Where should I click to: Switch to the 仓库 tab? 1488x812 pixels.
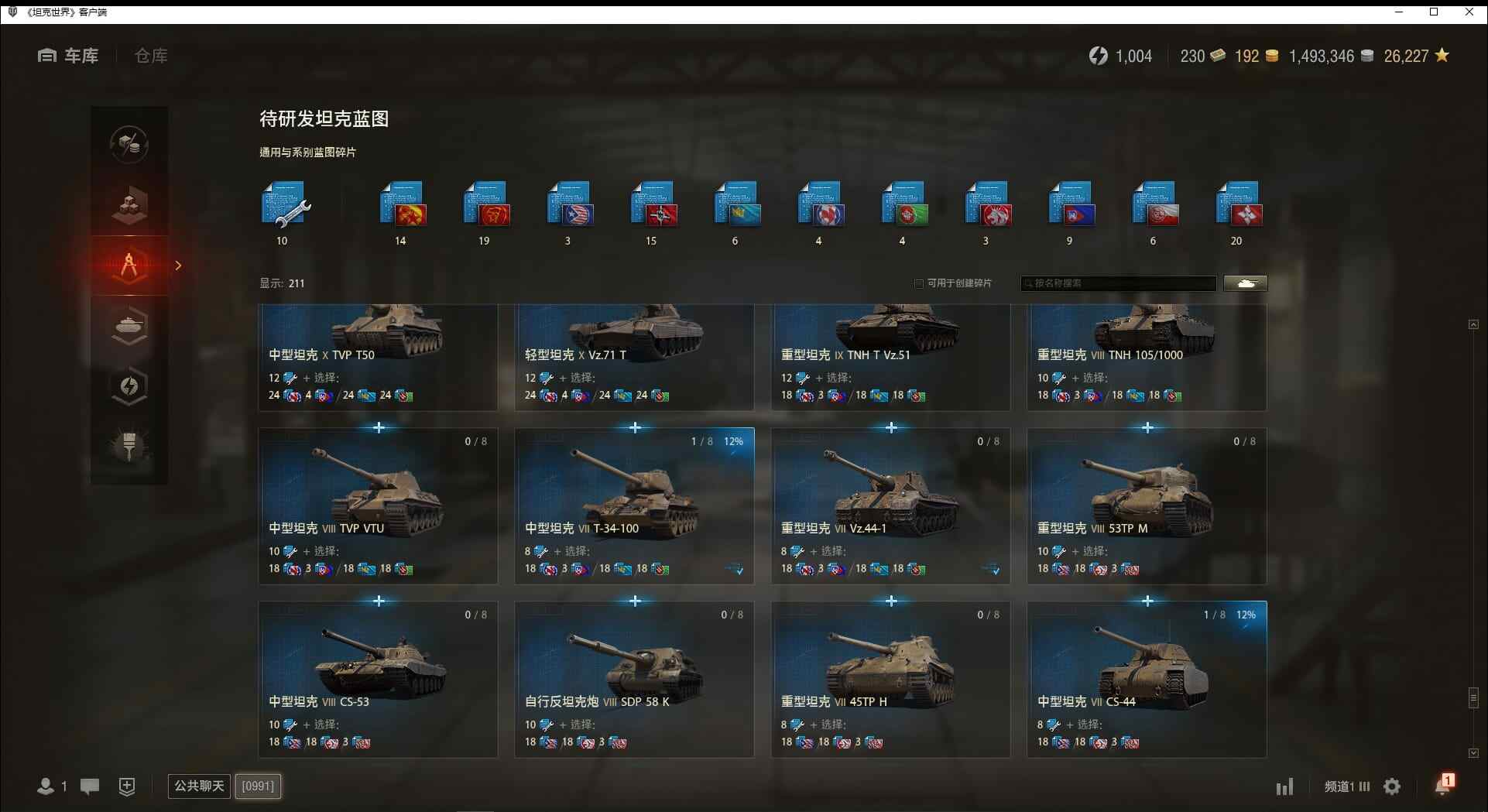[x=151, y=56]
